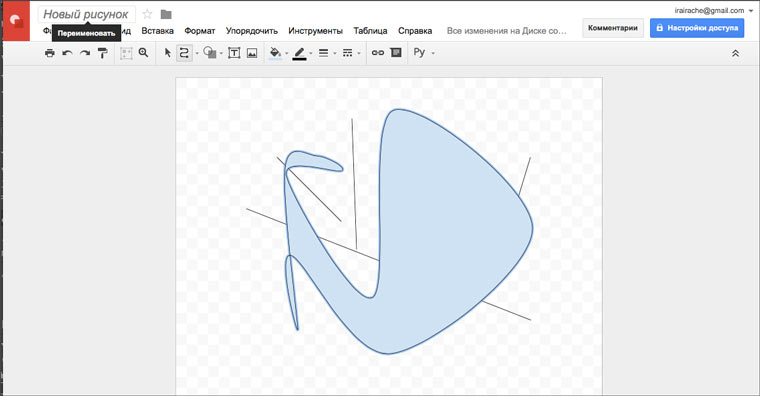Insert a text box
760x396 pixels.
(x=234, y=53)
